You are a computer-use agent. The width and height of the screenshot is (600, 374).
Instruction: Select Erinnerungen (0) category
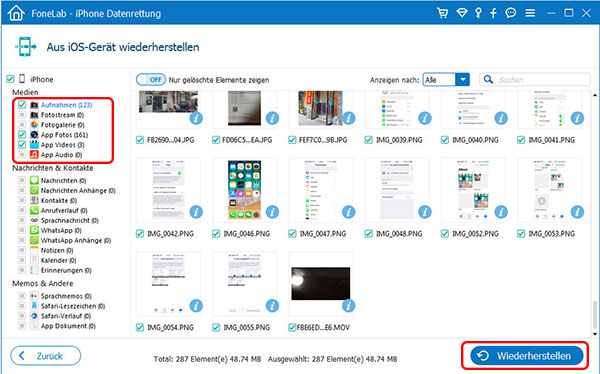click(x=66, y=270)
